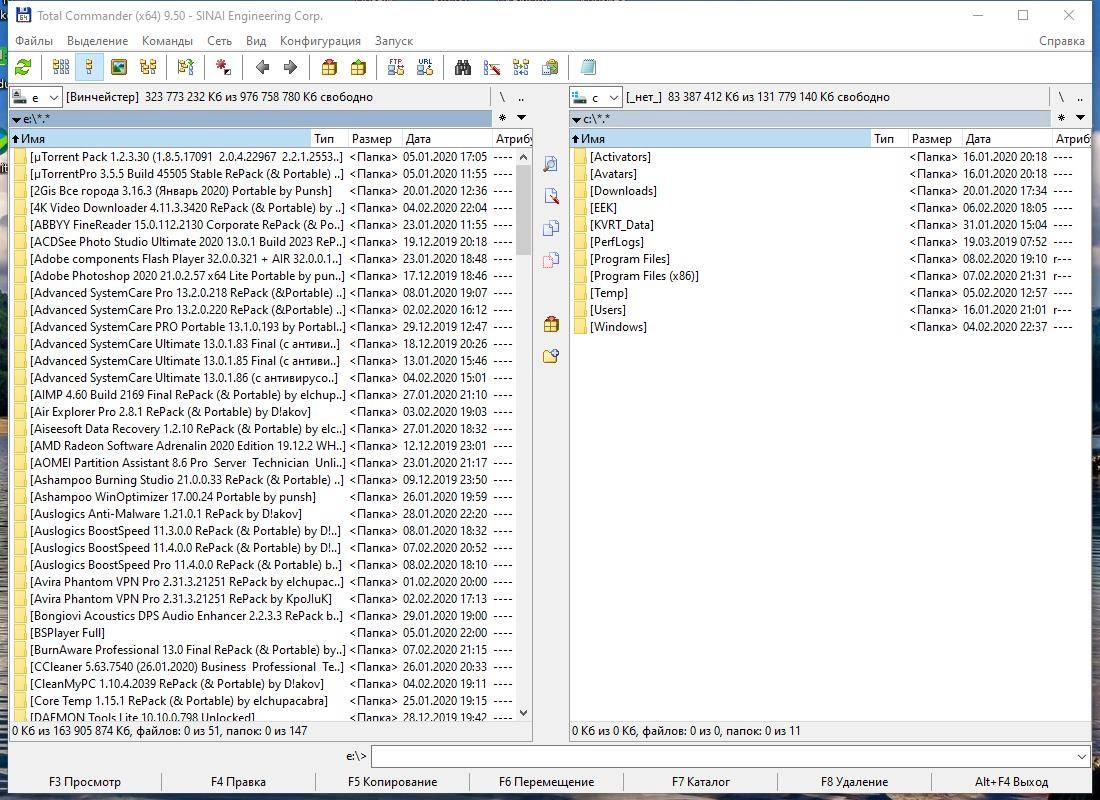This screenshot has height=800, width=1100.
Task: Go back with left arrow icon
Action: pos(262,67)
